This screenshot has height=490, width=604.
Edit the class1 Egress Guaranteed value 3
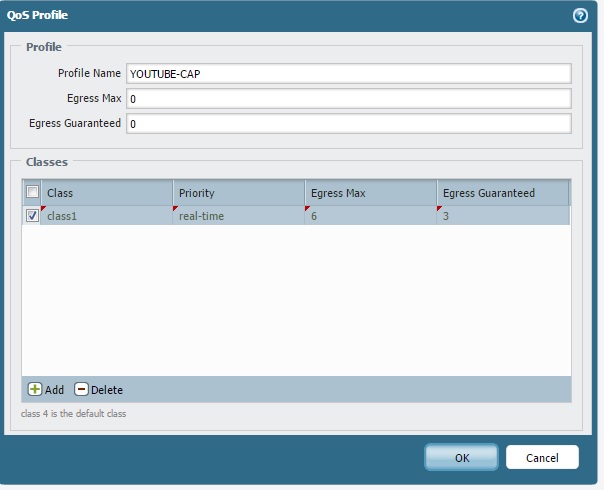(x=502, y=215)
